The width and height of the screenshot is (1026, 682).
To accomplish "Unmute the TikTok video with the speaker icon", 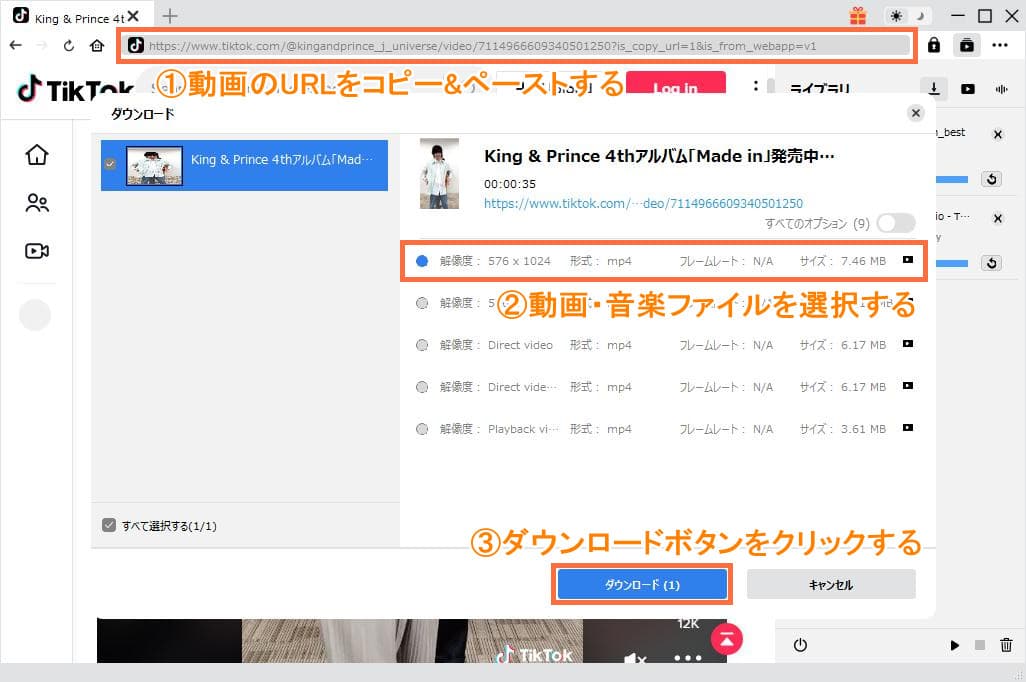I will [634, 657].
